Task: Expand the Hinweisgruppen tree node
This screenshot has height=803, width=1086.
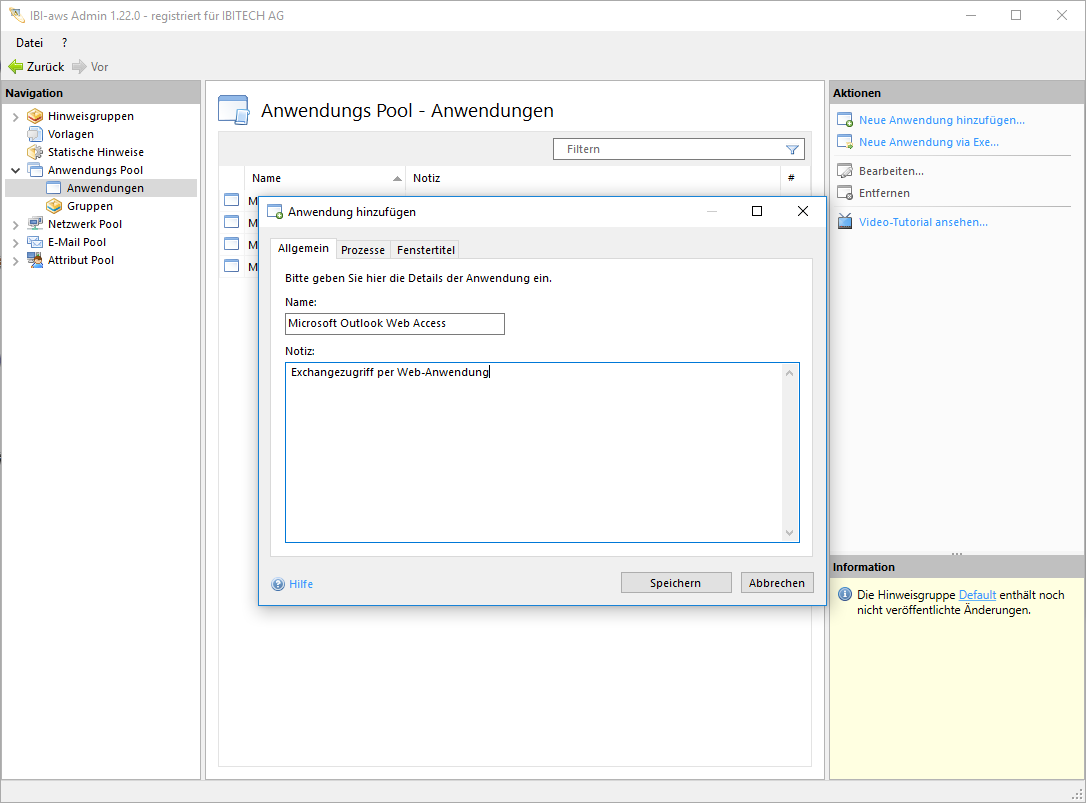Action: 15,117
